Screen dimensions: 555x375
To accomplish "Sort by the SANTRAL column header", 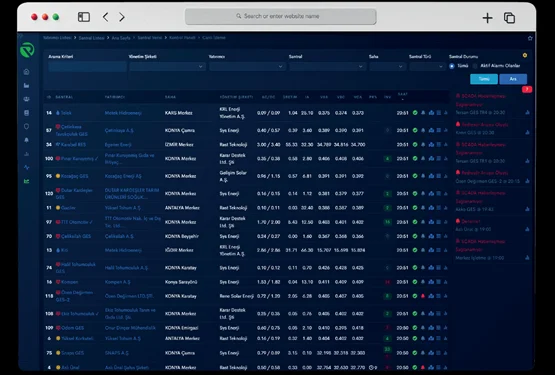I will (64, 97).
